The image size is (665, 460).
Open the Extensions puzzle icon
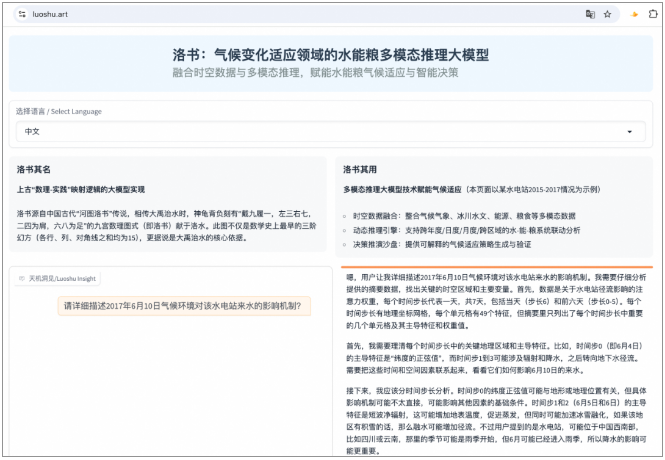click(653, 14)
